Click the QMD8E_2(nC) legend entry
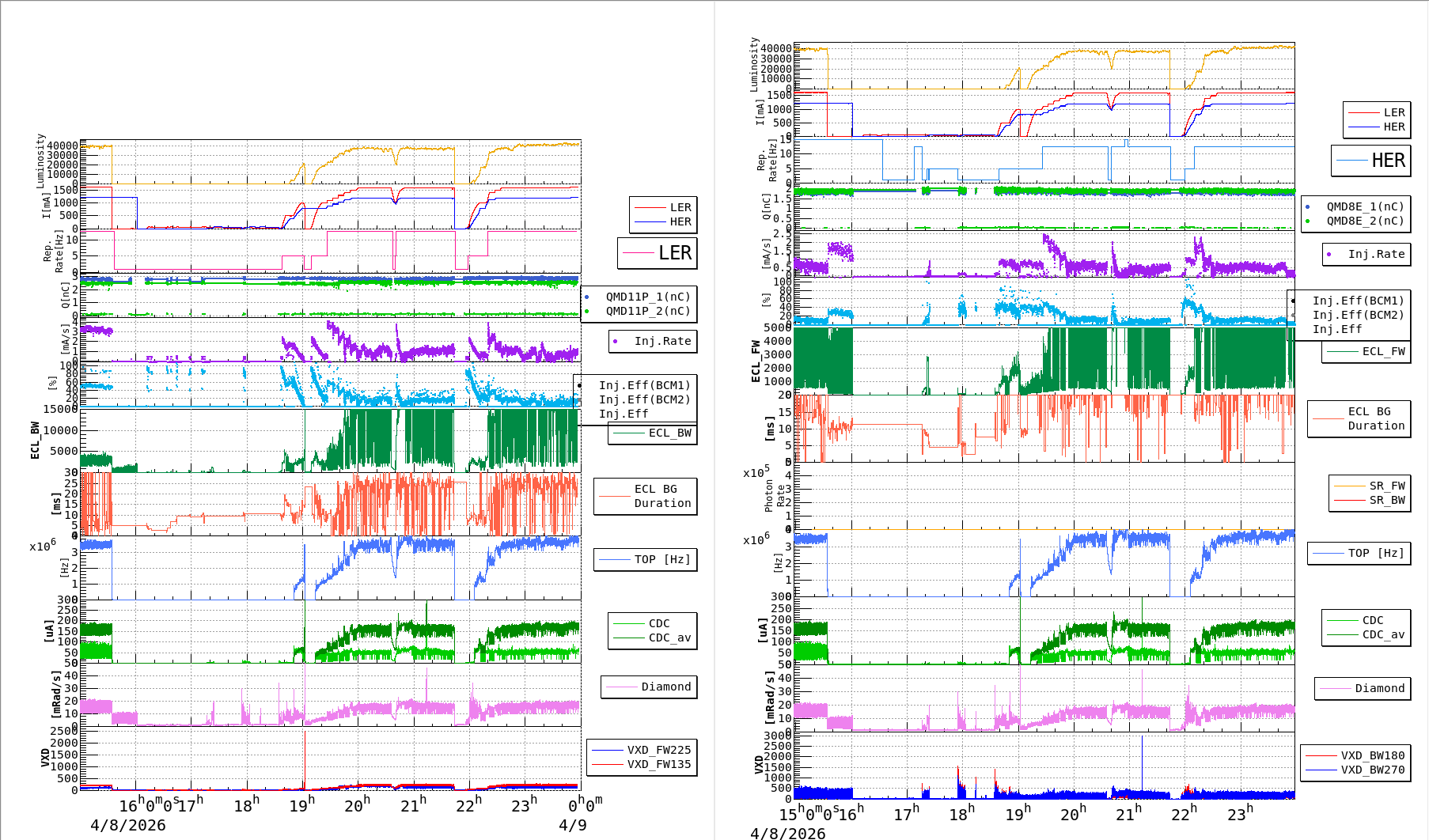The width and height of the screenshot is (1429, 840). coord(1355,221)
